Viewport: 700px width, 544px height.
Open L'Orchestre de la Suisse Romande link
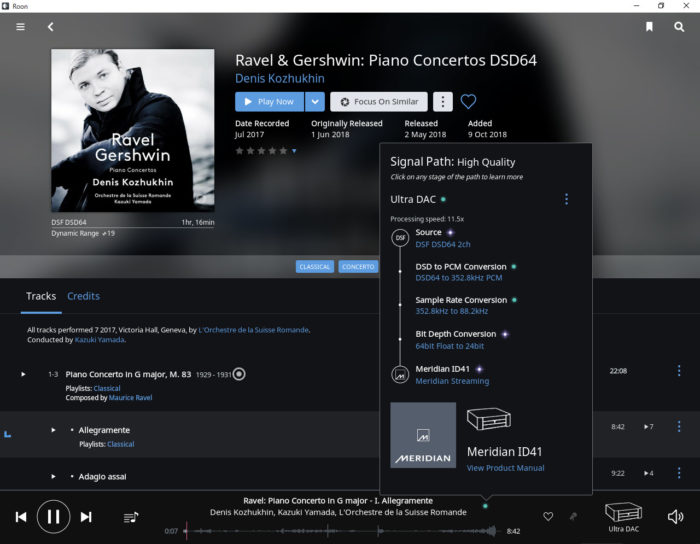[254, 330]
